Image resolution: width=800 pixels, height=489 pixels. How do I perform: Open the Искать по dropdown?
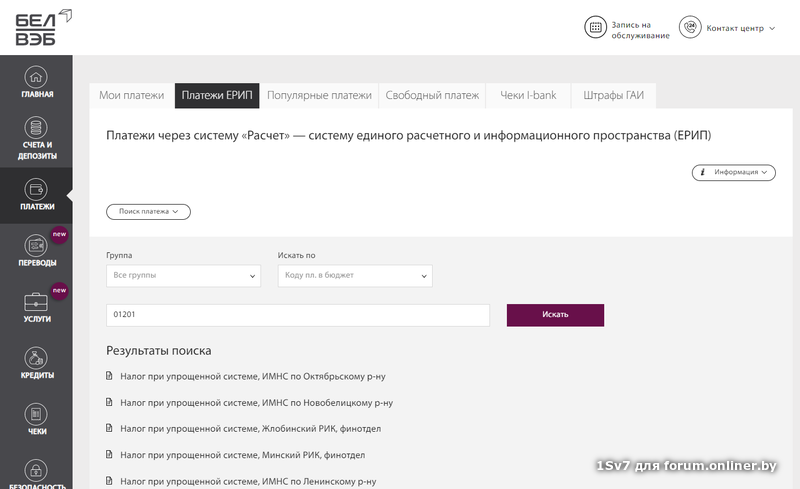[x=355, y=276]
